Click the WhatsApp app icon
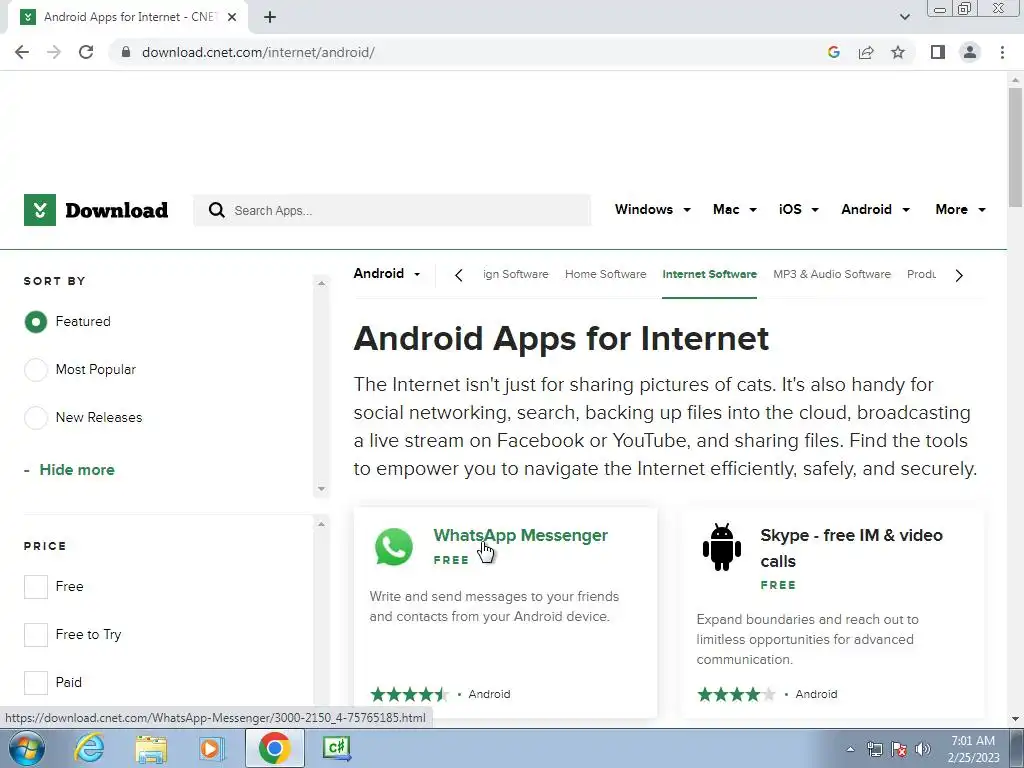The width and height of the screenshot is (1024, 768). [394, 547]
